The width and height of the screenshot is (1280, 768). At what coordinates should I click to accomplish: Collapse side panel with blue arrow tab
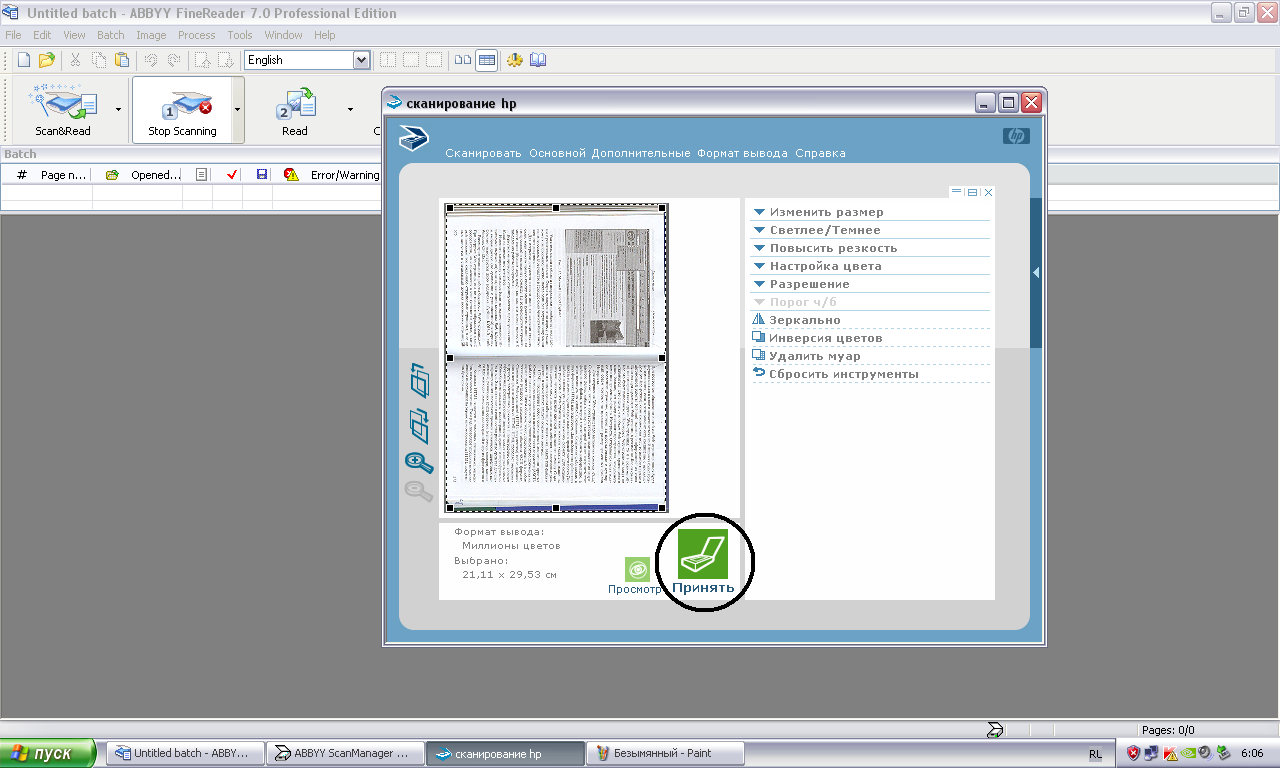point(1036,272)
